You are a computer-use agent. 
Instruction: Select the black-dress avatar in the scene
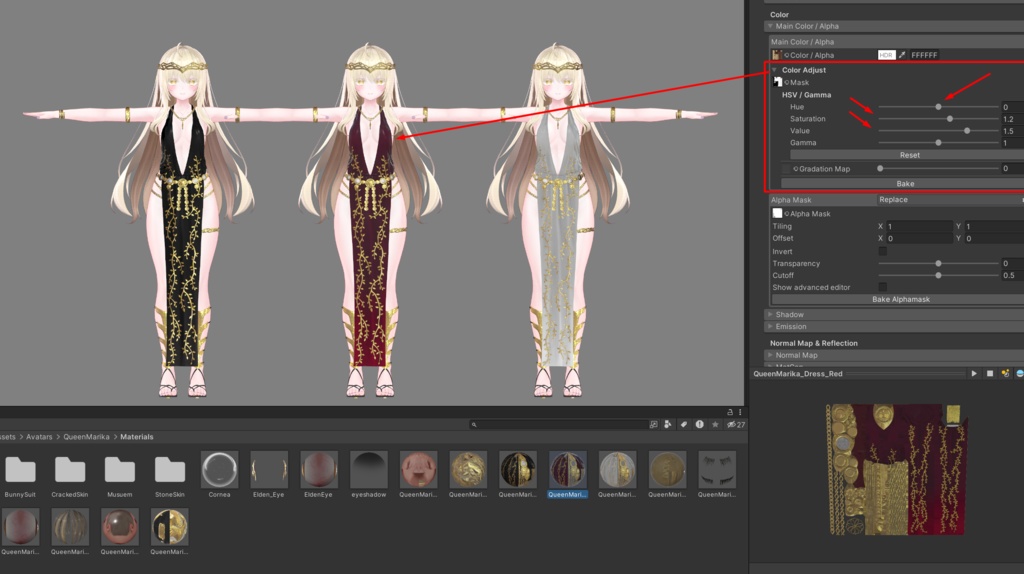pos(184,222)
